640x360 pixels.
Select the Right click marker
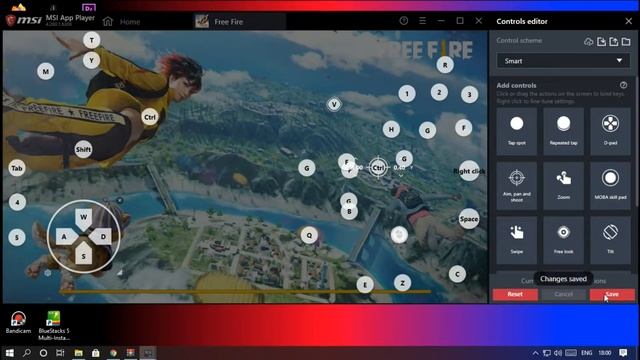click(469, 171)
